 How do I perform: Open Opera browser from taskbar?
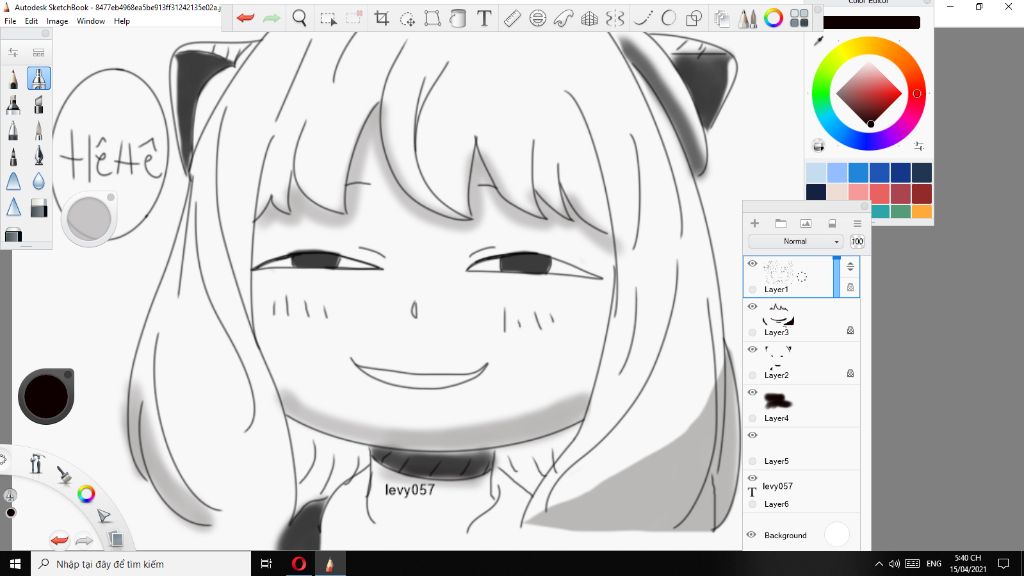[x=298, y=564]
